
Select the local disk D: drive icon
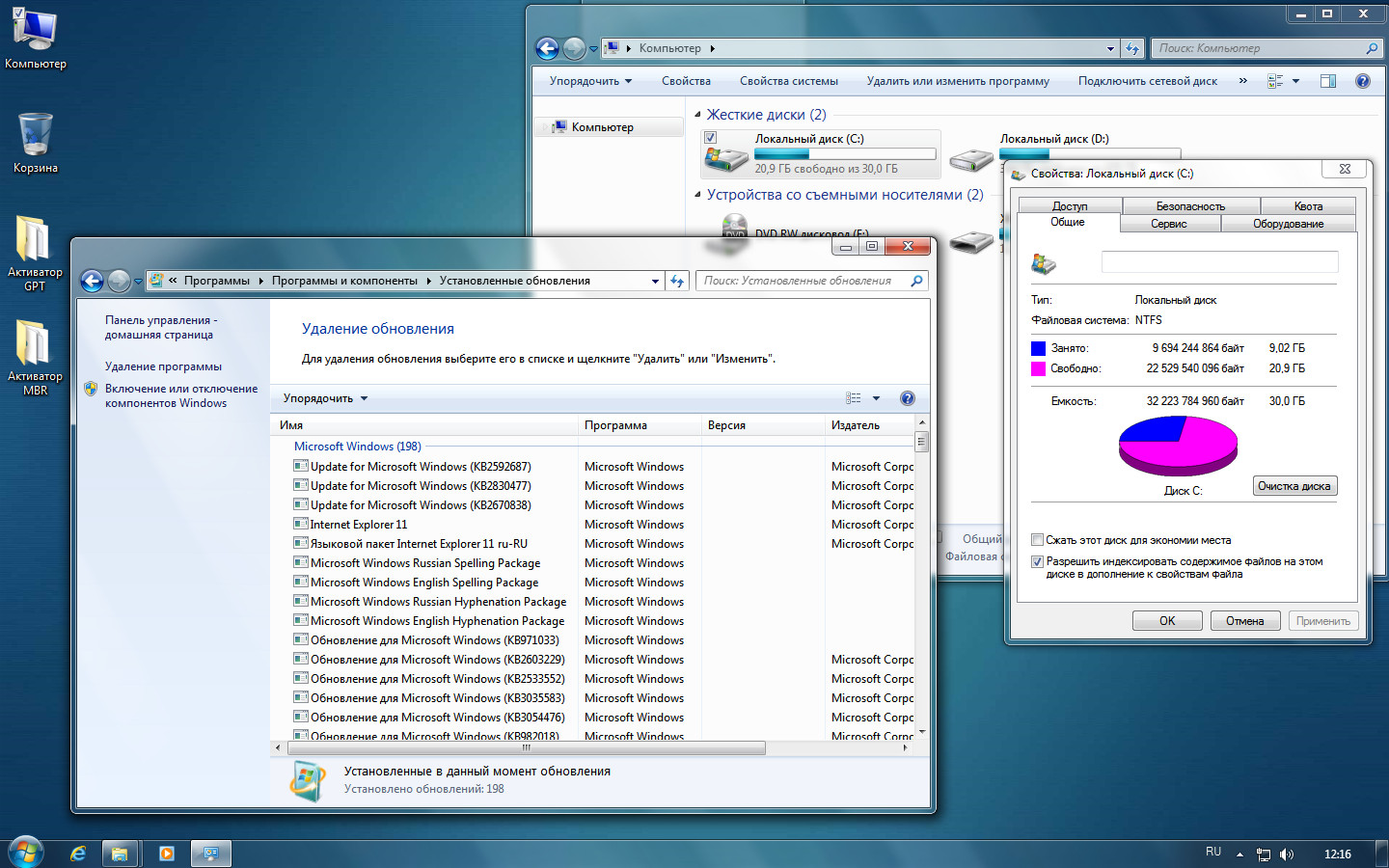(971, 159)
